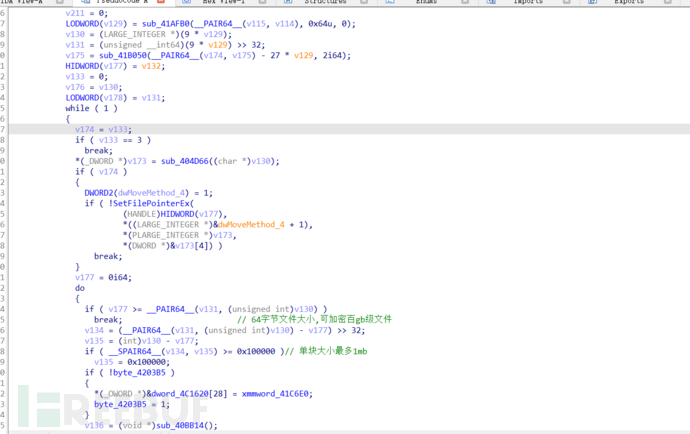690x434 pixels.
Task: Switch to the Enums tab
Action: tap(427, 3)
